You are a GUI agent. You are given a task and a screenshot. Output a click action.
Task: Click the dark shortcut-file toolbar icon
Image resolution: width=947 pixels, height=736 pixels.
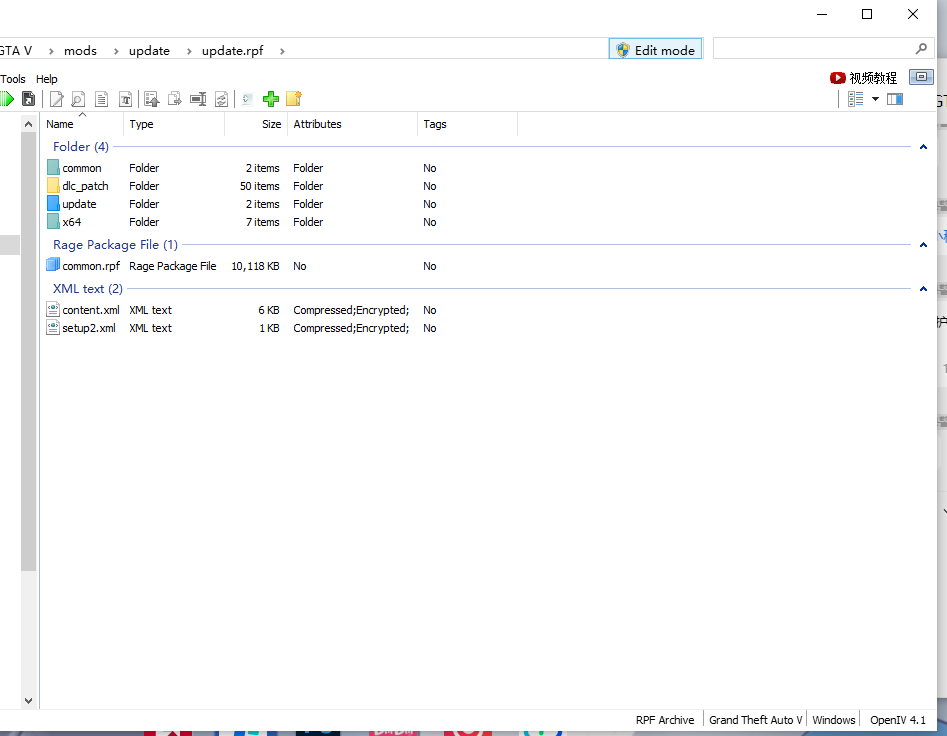click(x=28, y=99)
